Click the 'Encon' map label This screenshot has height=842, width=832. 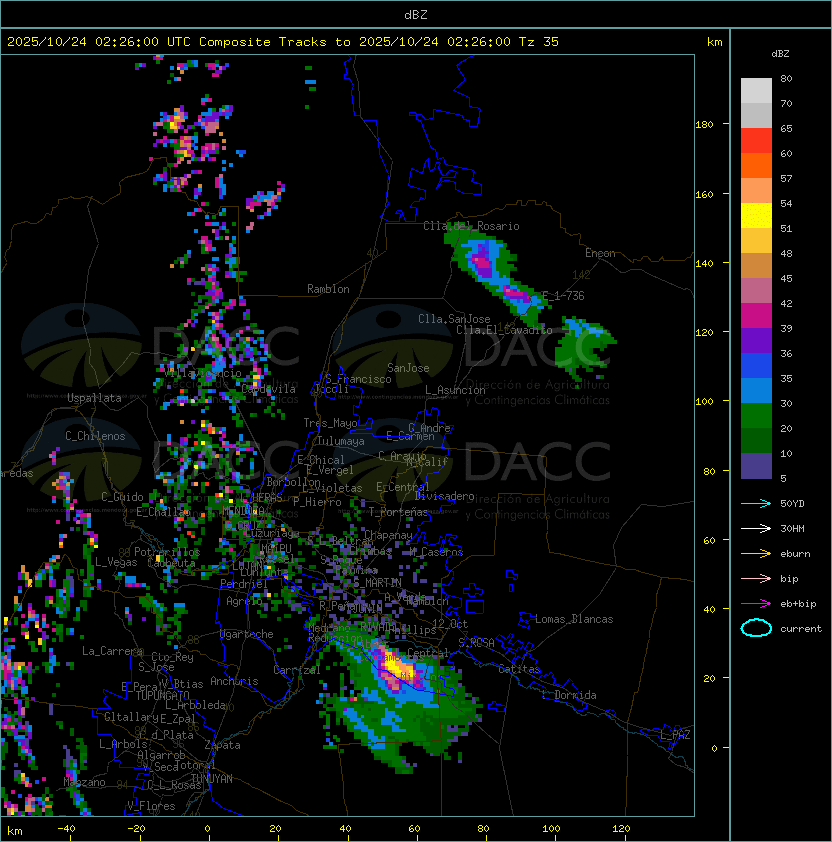coord(600,253)
